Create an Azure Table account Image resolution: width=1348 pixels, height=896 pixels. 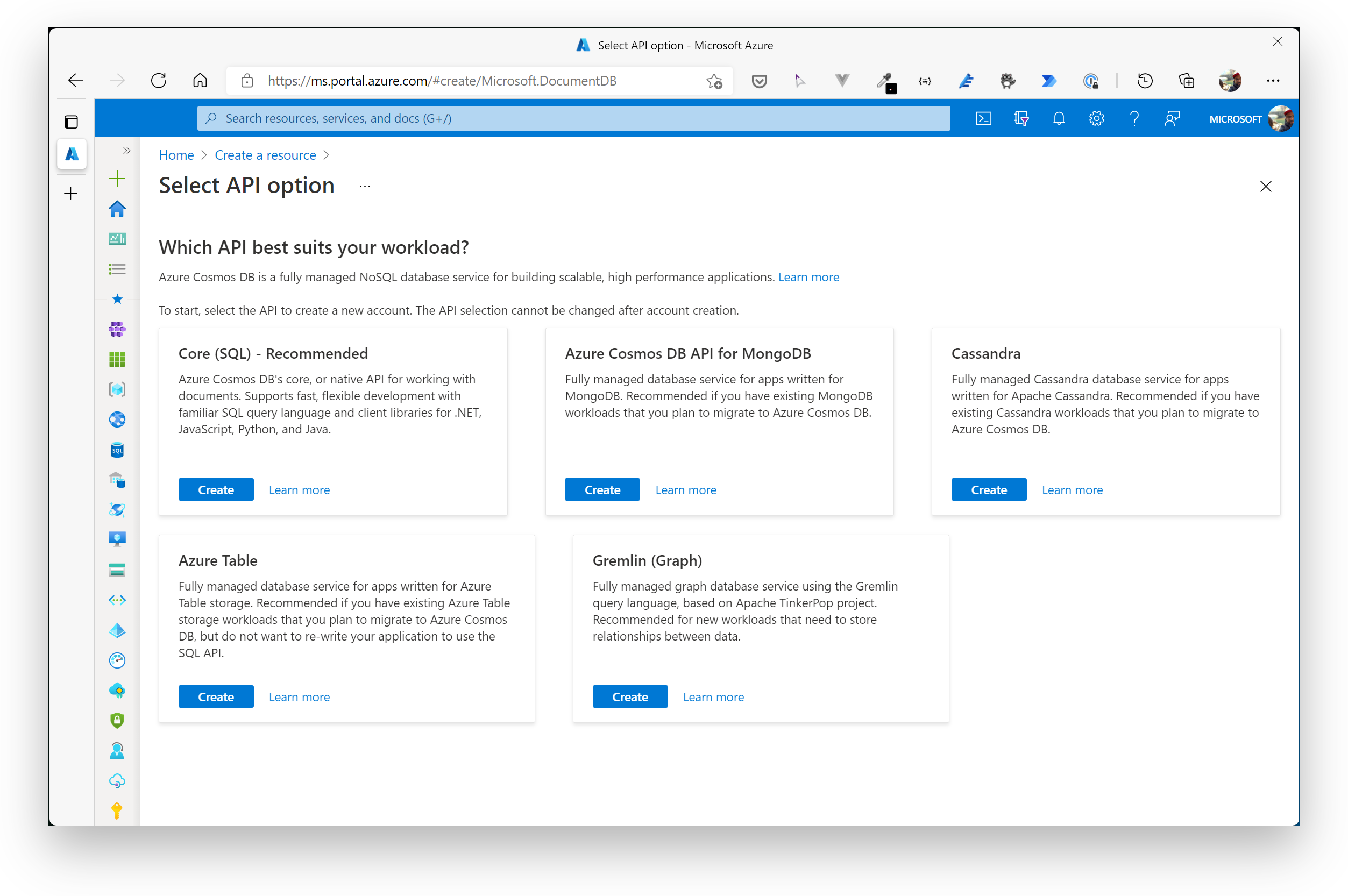click(216, 696)
